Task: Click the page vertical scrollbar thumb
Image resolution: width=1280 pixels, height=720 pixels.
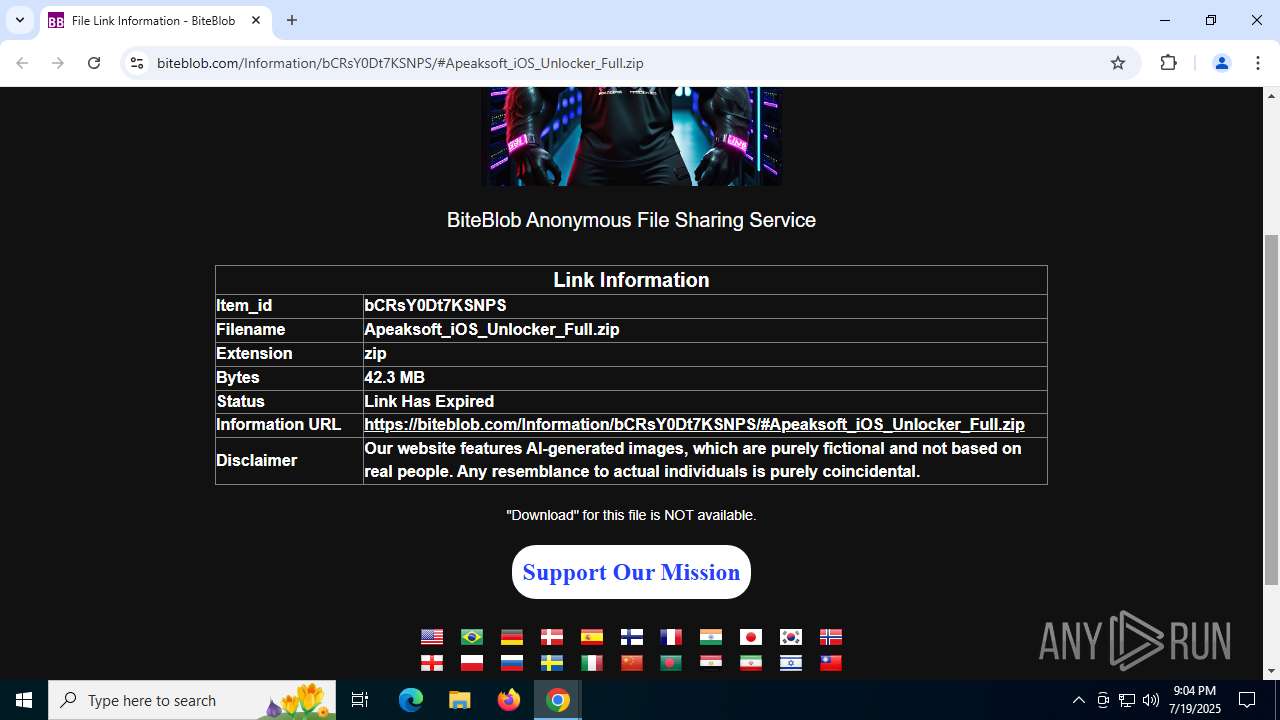Action: pos(1272,410)
